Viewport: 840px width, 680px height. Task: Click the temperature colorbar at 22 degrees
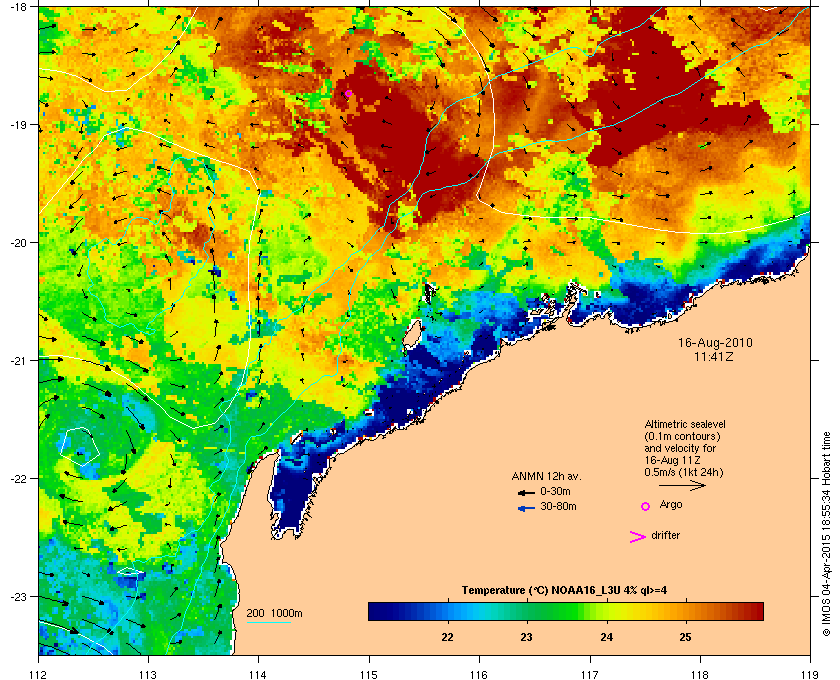coord(447,611)
